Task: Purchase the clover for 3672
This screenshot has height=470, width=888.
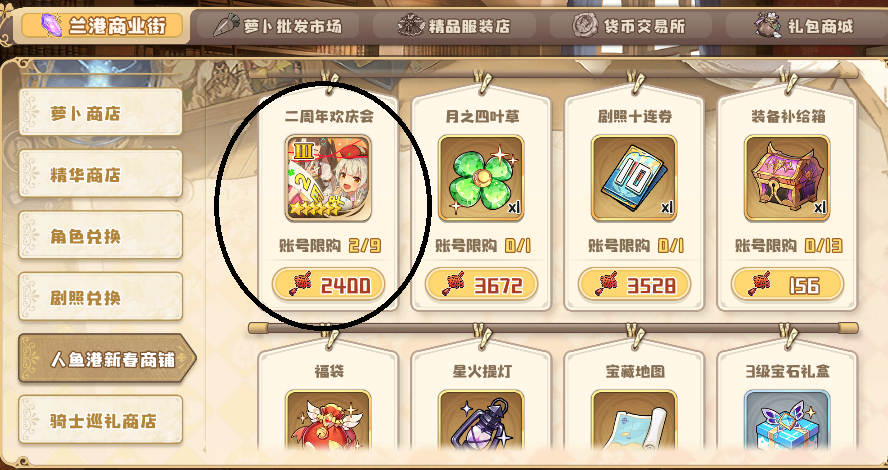Action: click(481, 284)
